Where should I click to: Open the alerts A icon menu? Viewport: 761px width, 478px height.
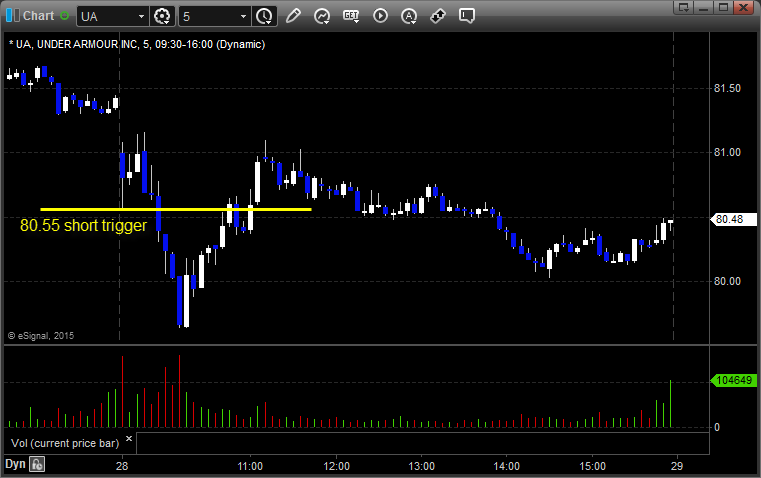point(409,16)
